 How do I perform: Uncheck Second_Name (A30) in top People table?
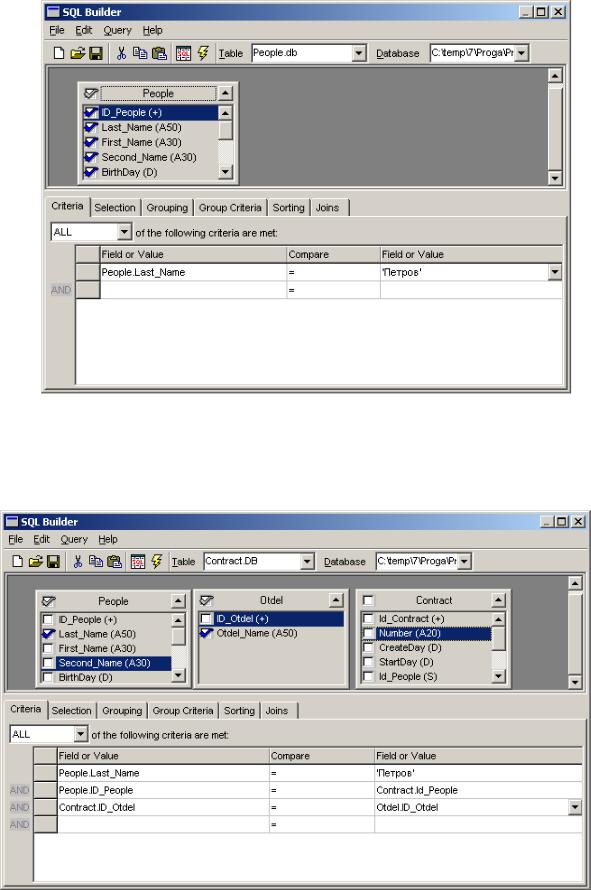coord(91,157)
